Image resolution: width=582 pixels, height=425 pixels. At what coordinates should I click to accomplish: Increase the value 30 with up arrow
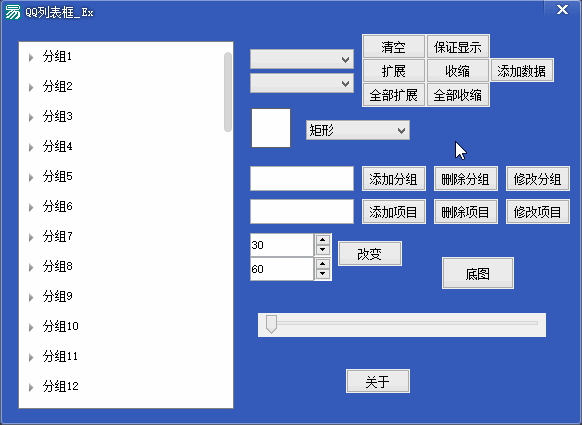coord(323,240)
